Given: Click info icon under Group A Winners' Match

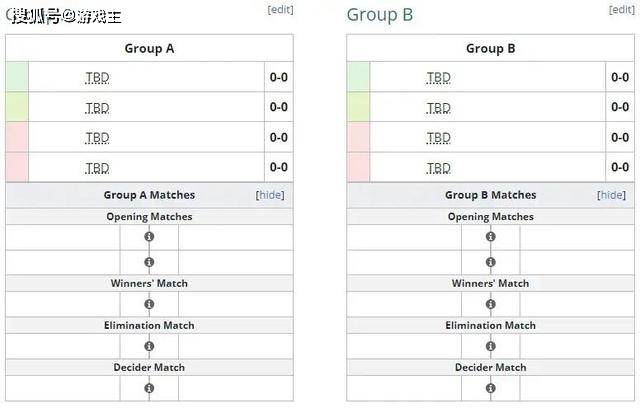Looking at the screenshot, I should pyautogui.click(x=149, y=304).
